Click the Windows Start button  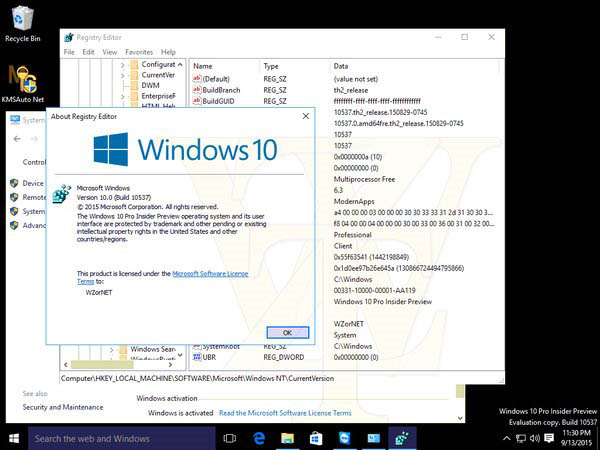[13, 438]
